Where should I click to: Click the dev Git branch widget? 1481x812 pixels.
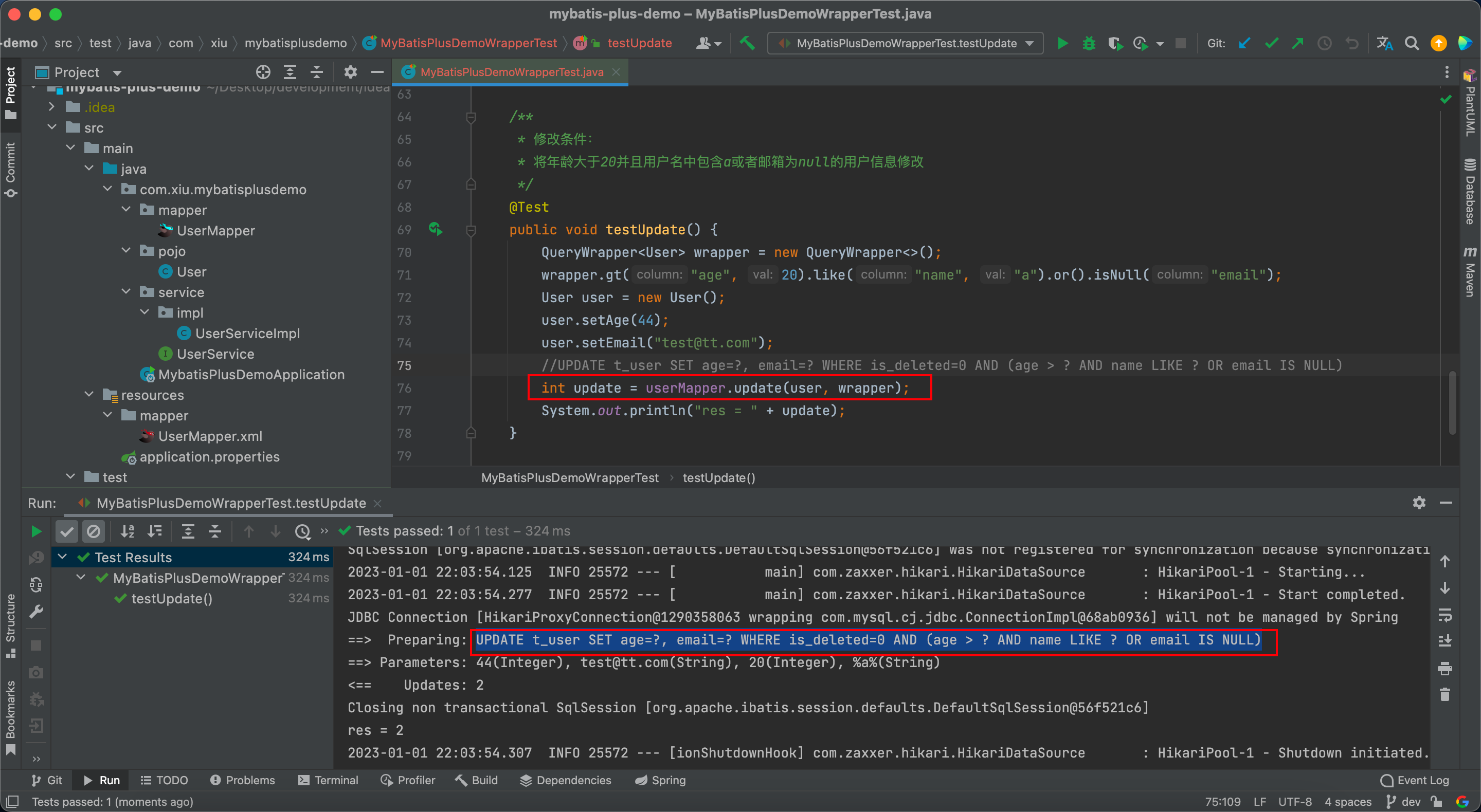tap(1403, 802)
